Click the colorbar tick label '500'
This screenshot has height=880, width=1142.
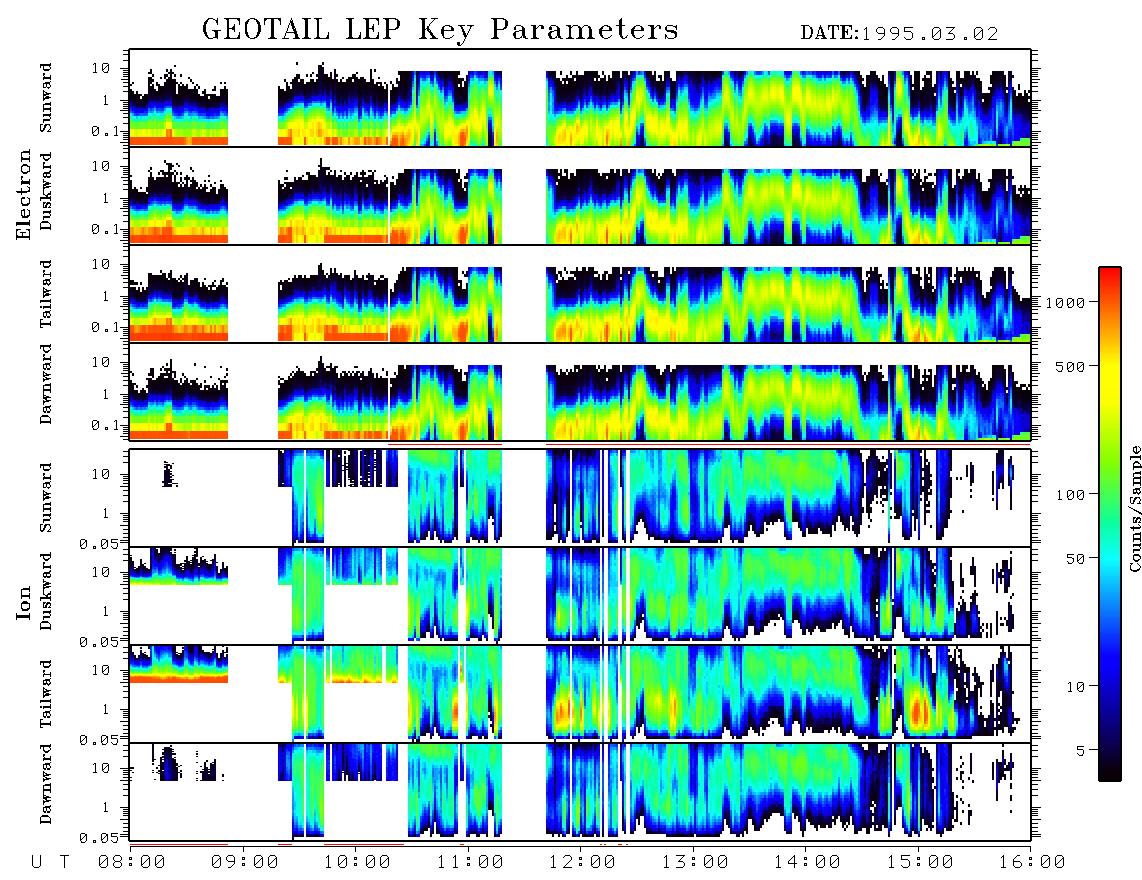coord(1070,366)
